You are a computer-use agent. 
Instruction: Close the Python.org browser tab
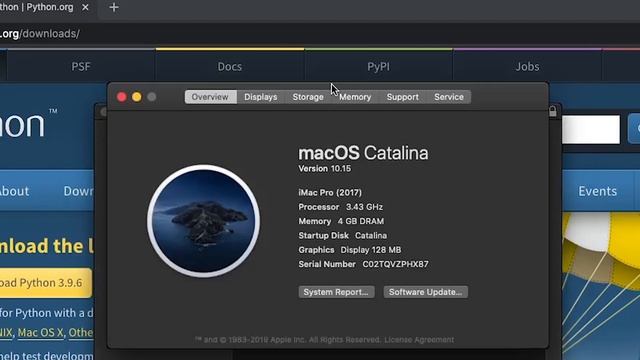85,7
